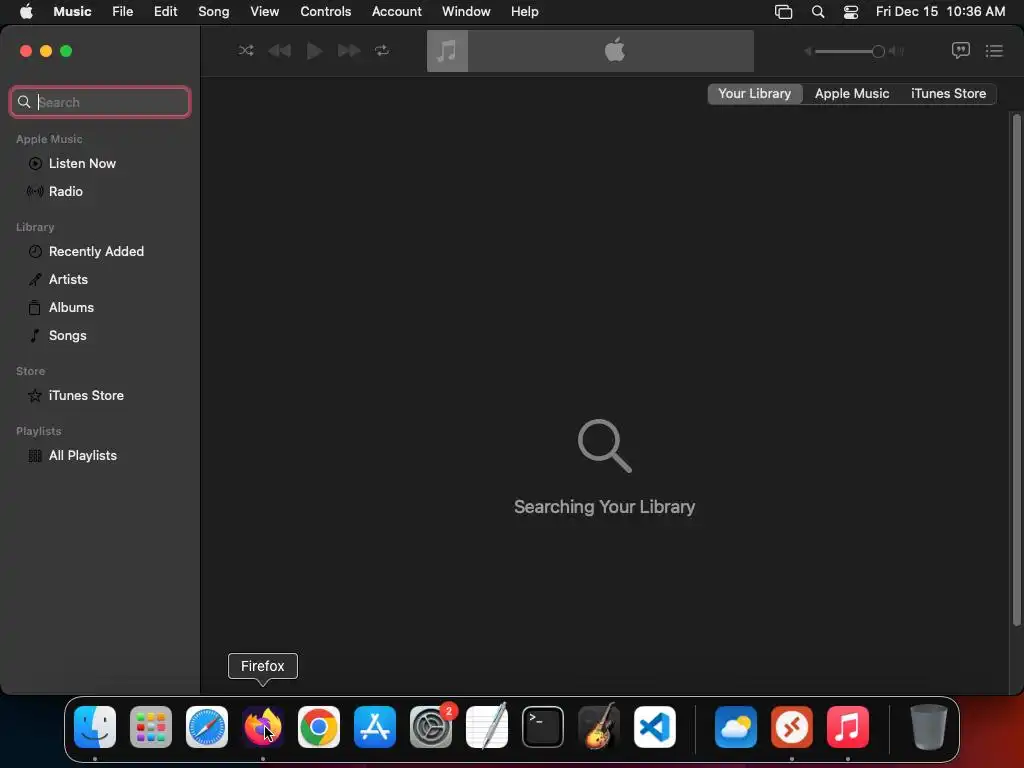Open the Help menu
The width and height of the screenshot is (1024, 768).
click(x=524, y=11)
